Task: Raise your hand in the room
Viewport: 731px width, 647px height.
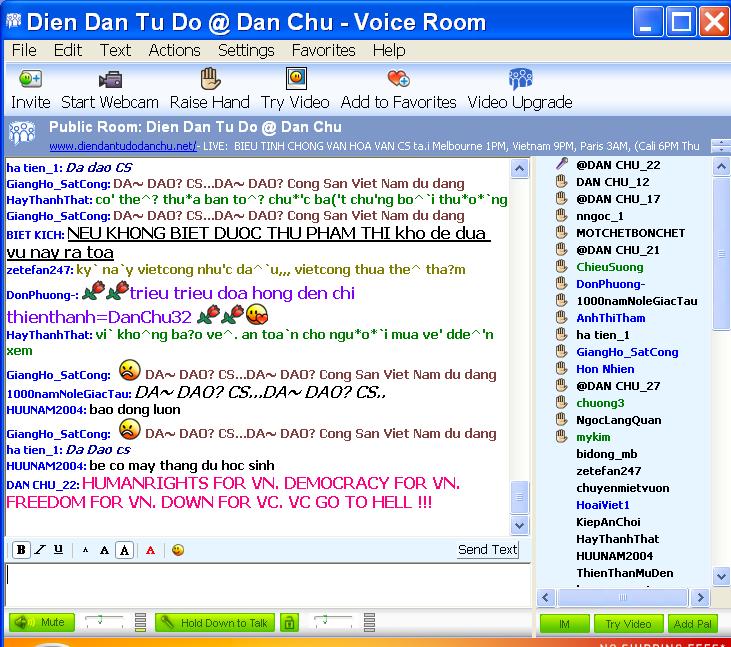Action: 209,79
